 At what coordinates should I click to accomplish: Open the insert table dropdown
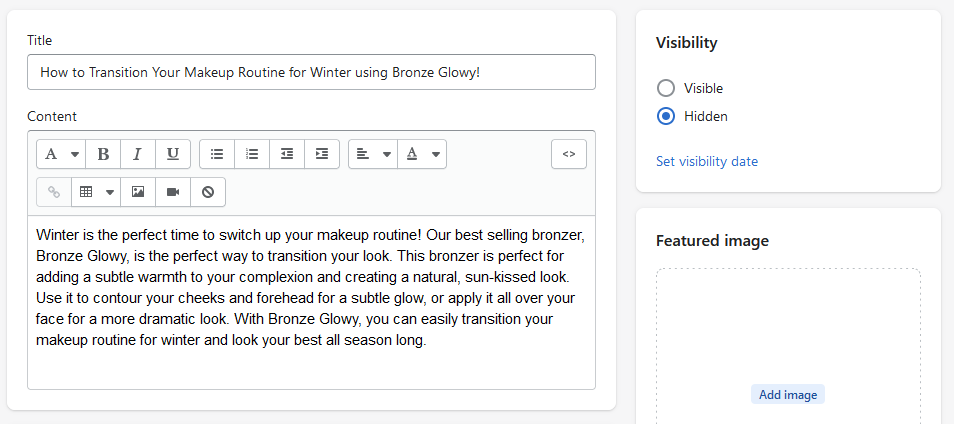[96, 192]
